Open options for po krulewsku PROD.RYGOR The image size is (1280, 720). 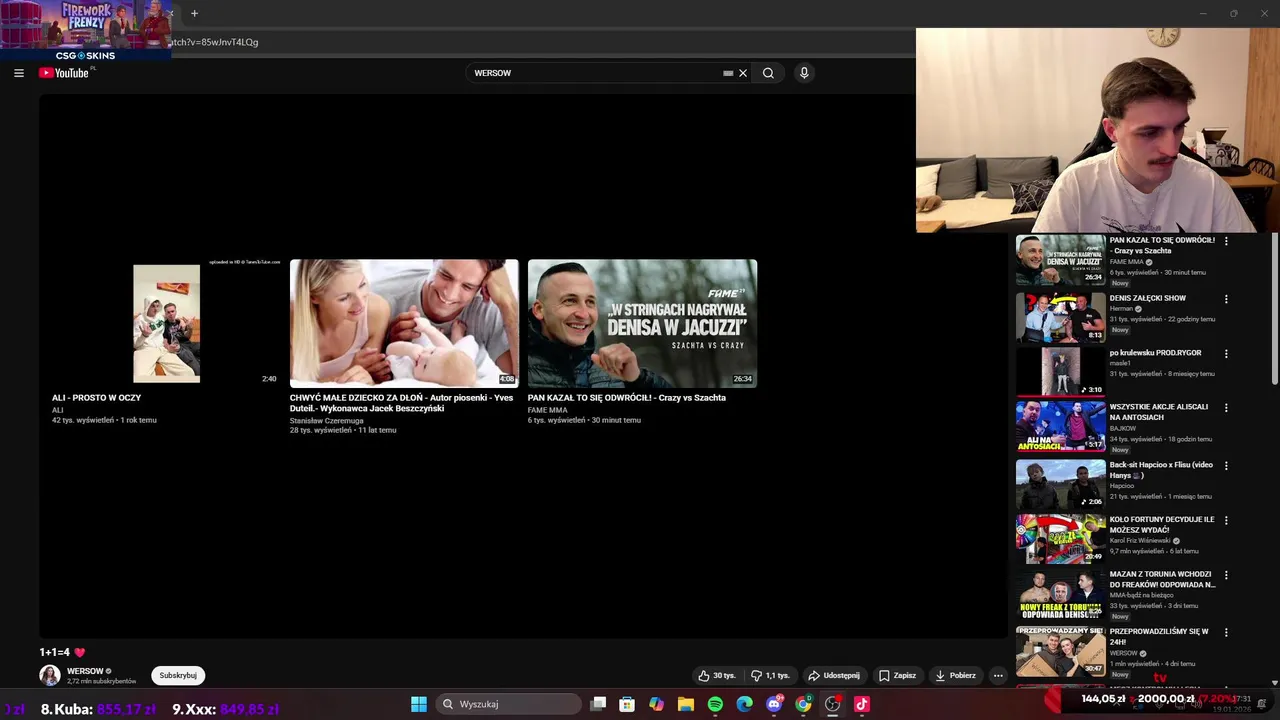pos(1226,354)
